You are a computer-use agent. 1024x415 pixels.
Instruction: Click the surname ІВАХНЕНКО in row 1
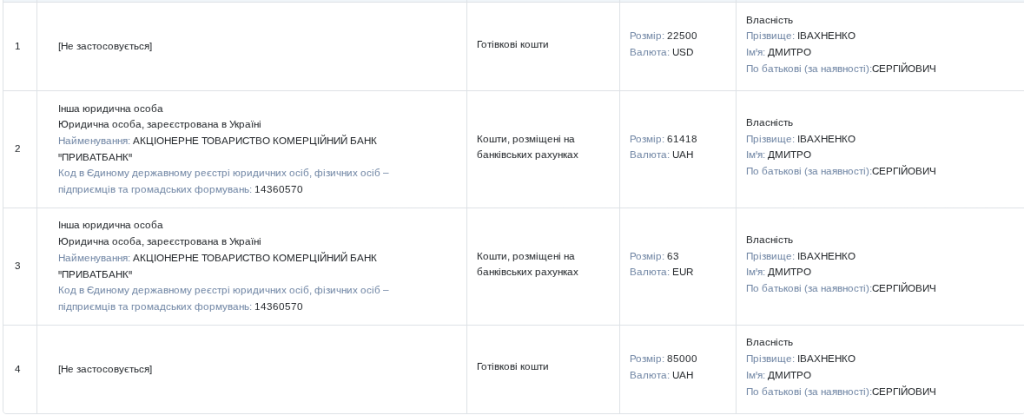(826, 36)
